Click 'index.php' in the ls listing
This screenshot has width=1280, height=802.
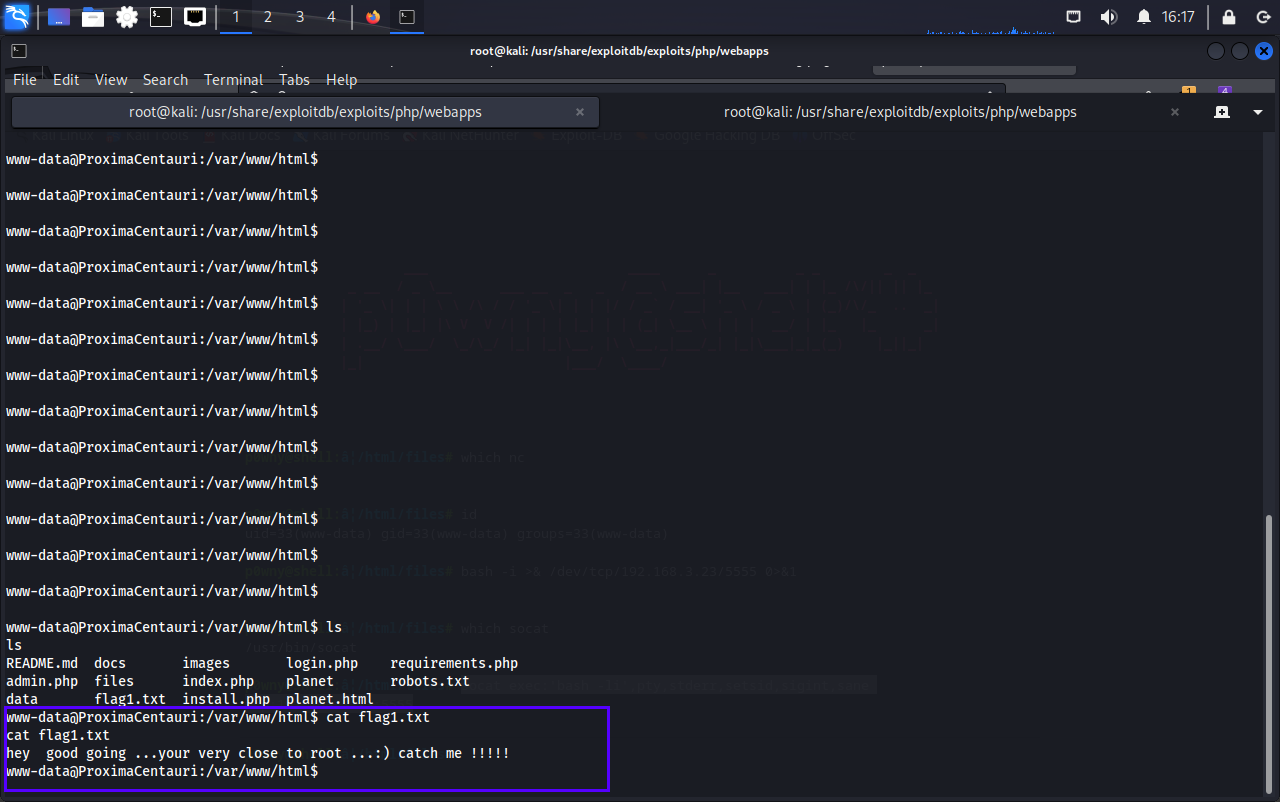click(x=218, y=681)
